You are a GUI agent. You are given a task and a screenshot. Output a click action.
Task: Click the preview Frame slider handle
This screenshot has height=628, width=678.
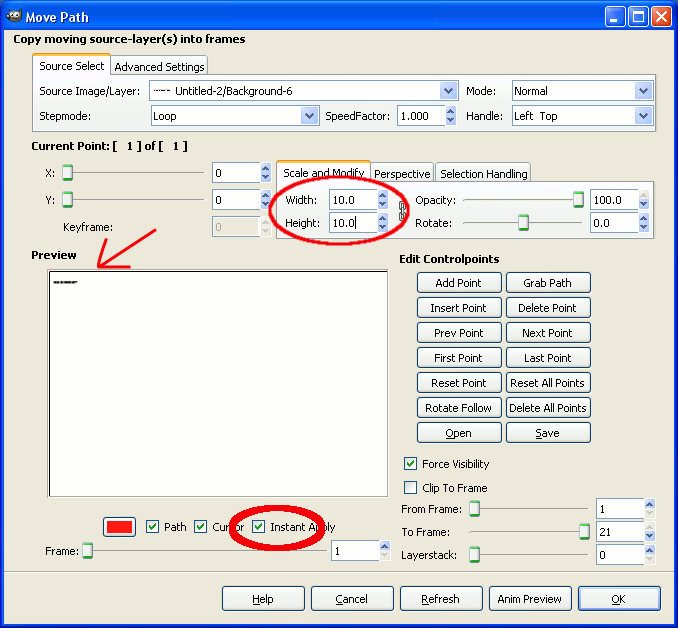(x=87, y=551)
